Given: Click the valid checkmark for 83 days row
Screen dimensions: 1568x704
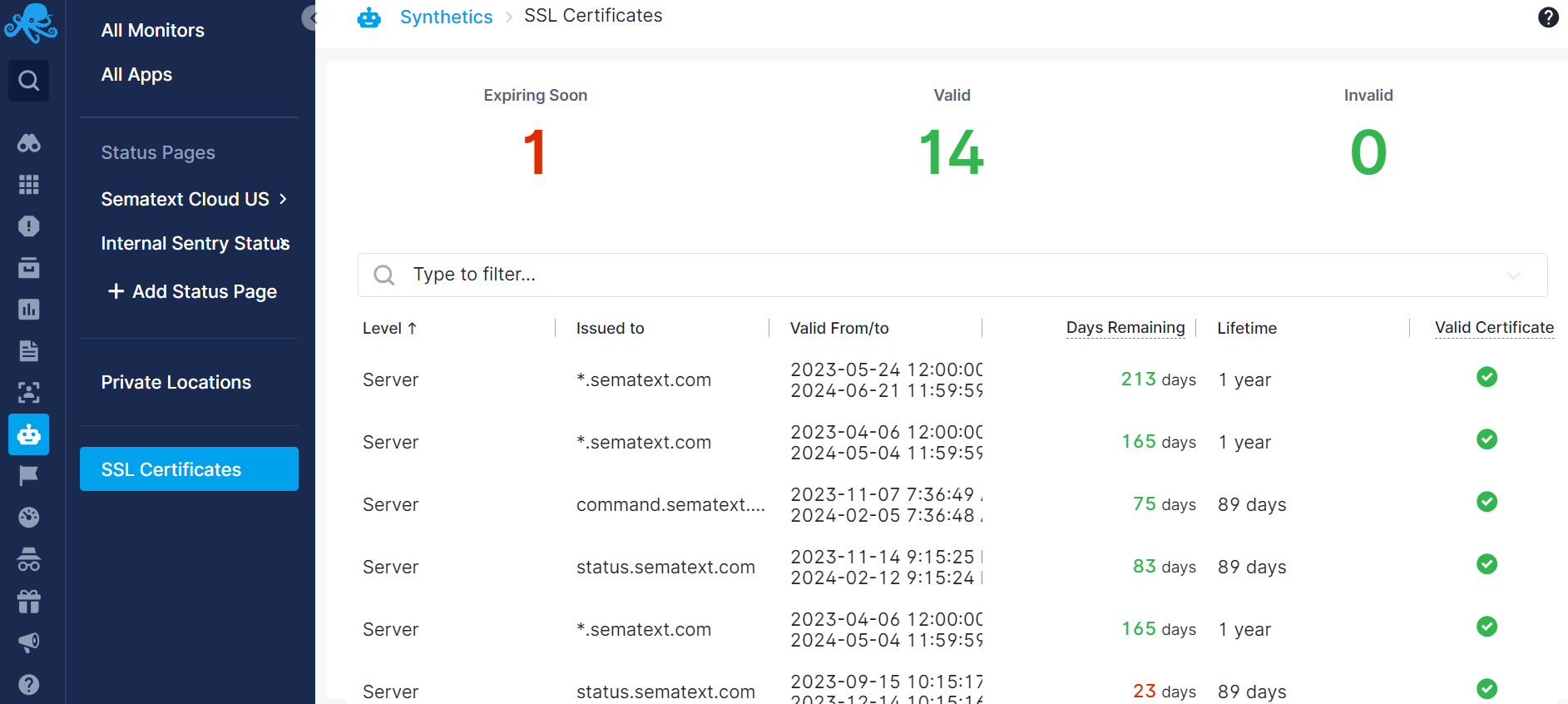Looking at the screenshot, I should pyautogui.click(x=1486, y=564).
